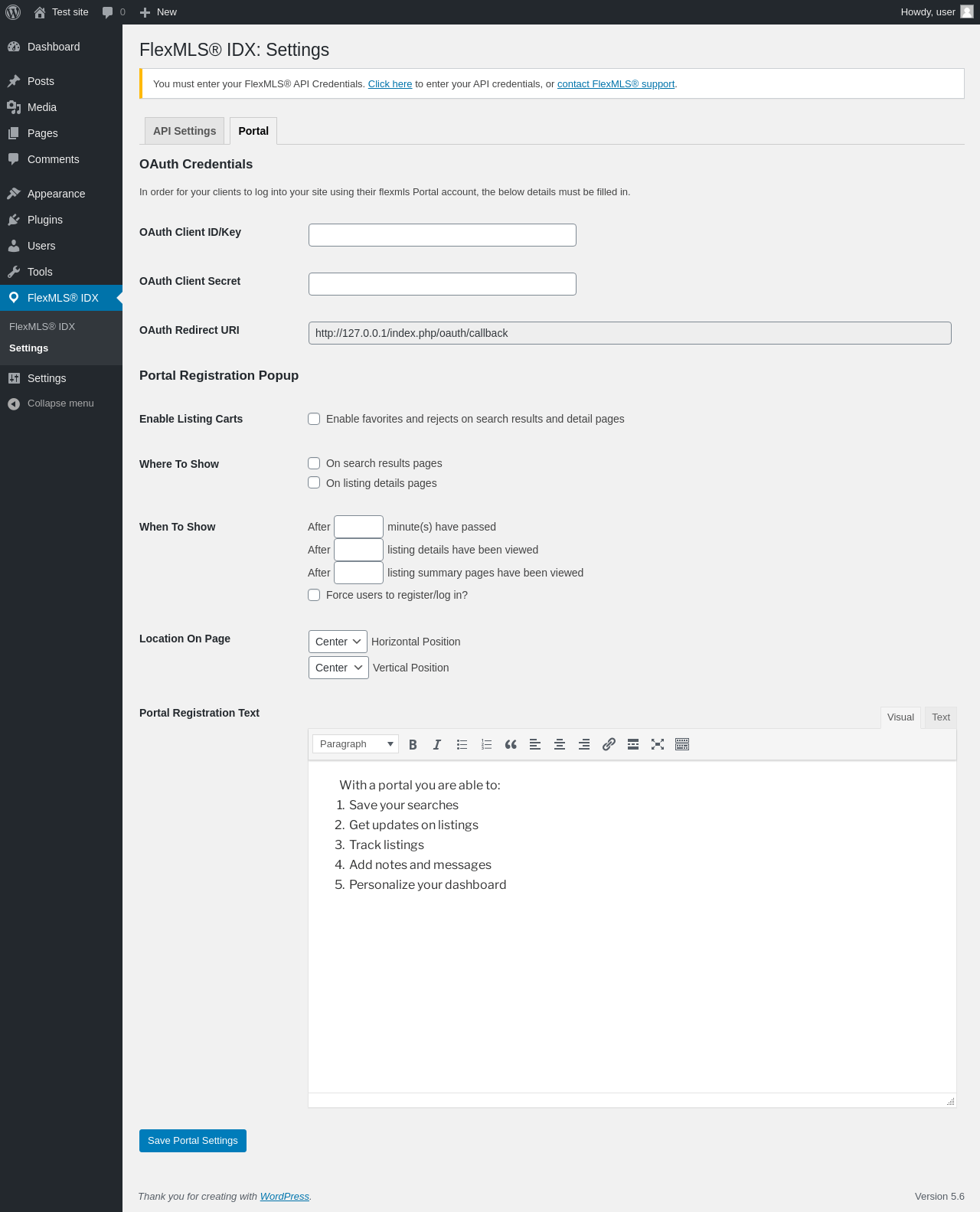The height and width of the screenshot is (1212, 980).
Task: Follow the Click here credentials link
Action: point(390,84)
